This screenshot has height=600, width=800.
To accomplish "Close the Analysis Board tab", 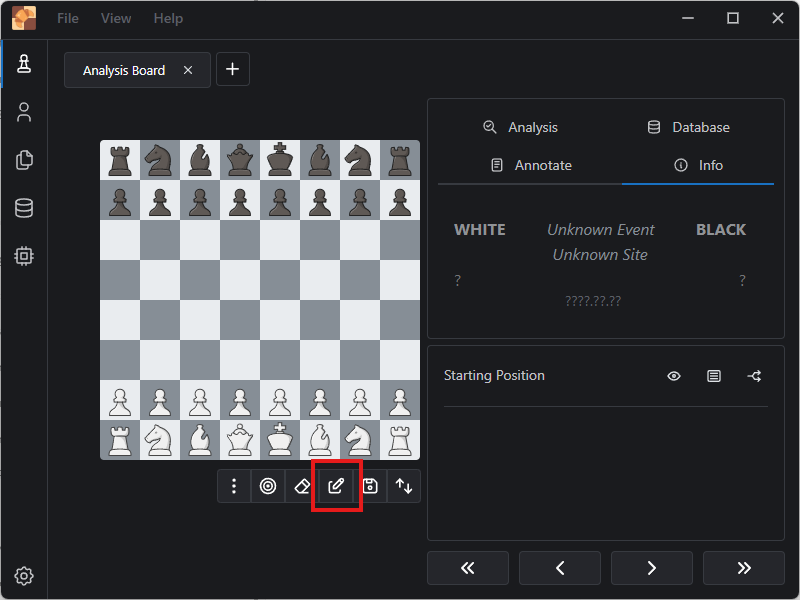I will [188, 70].
